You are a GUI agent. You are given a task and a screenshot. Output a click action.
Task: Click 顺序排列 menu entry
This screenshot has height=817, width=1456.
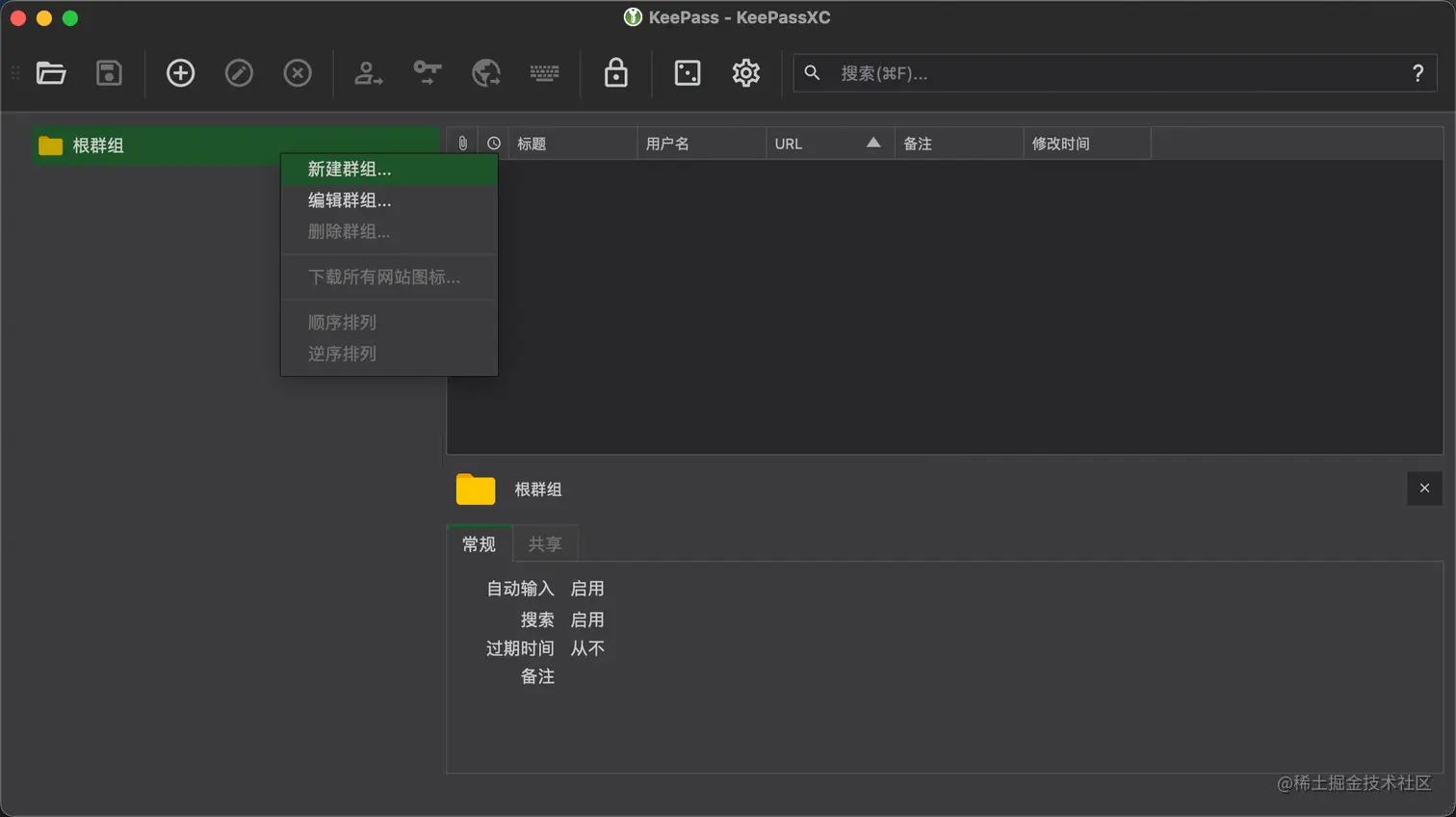(389, 322)
